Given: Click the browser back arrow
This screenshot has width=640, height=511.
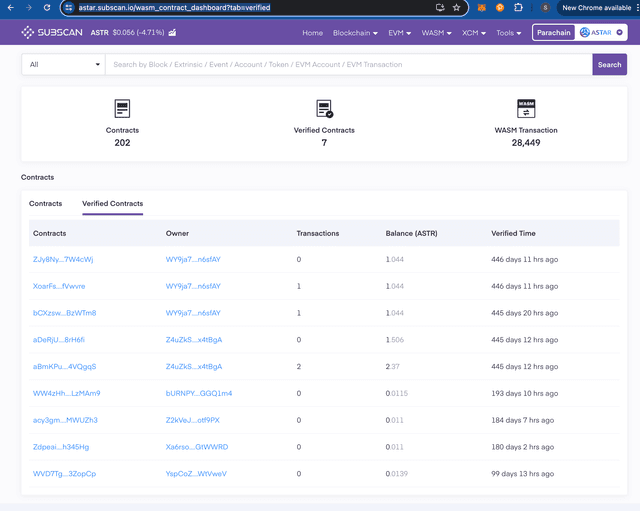Looking at the screenshot, I should pyautogui.click(x=11, y=8).
